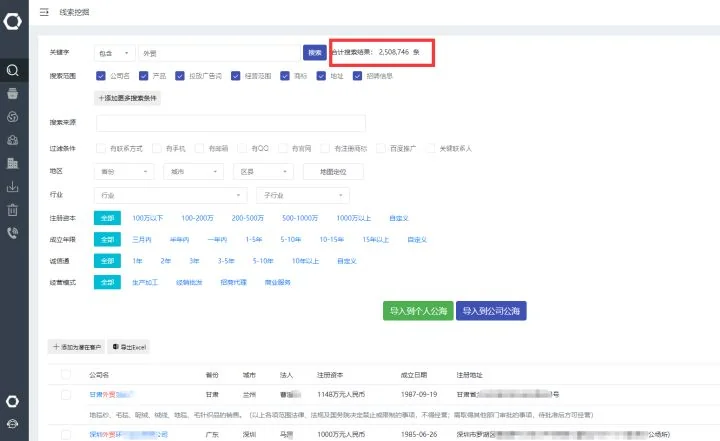Open the 区县 district dropdown

pyautogui.click(x=263, y=172)
